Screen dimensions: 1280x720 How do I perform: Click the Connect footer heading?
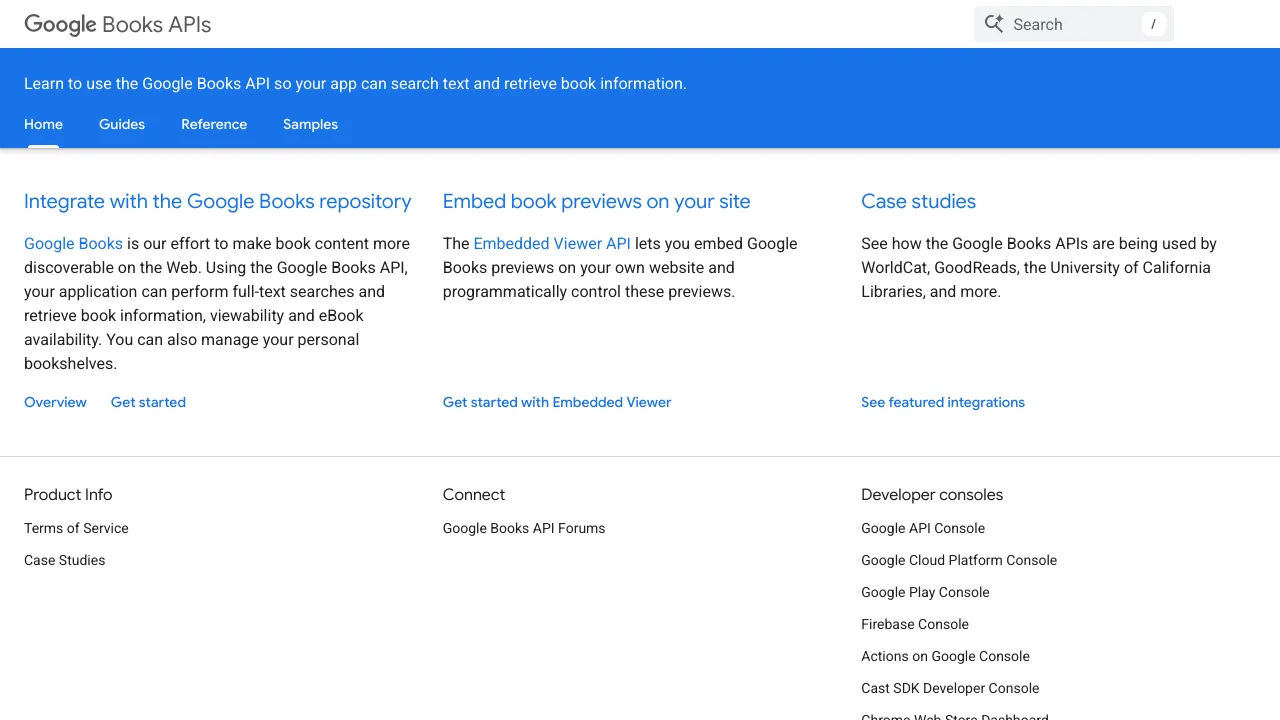point(474,494)
